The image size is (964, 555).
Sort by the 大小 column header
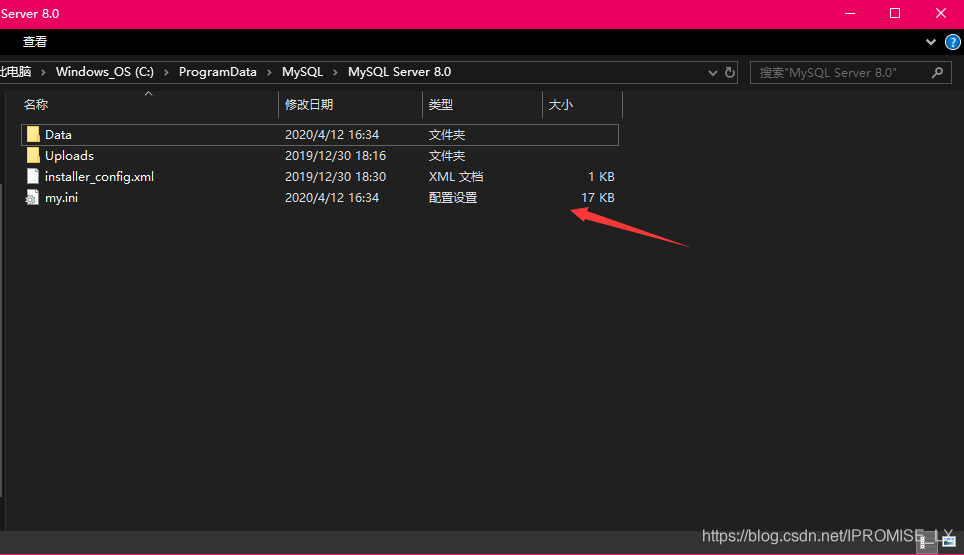pos(582,104)
